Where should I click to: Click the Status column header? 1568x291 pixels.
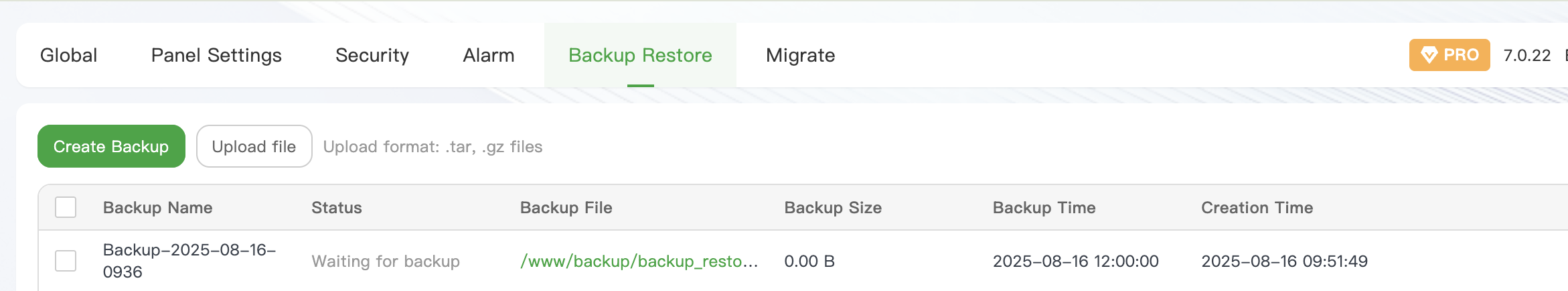tap(336, 208)
